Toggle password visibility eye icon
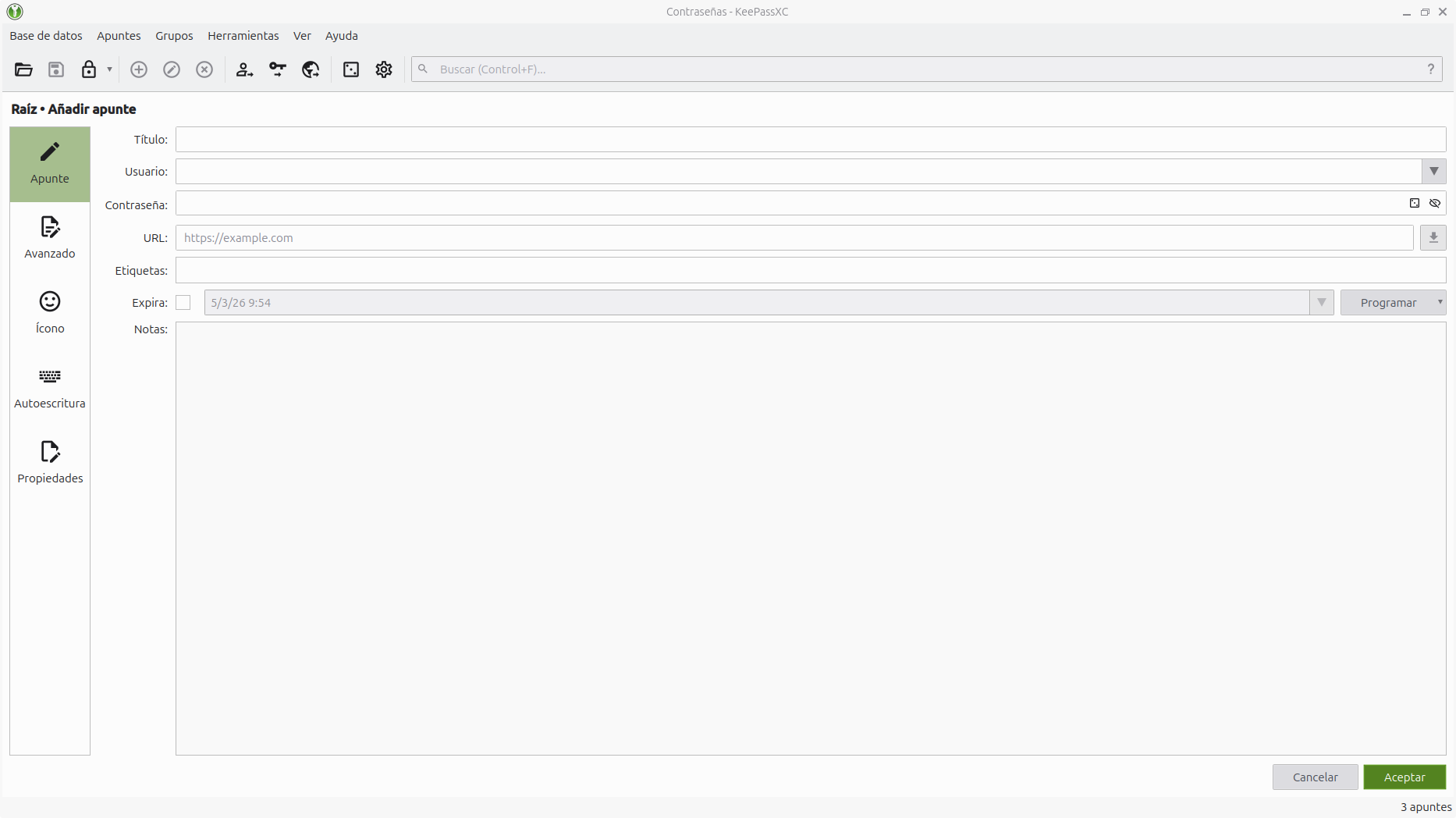The height and width of the screenshot is (818, 1456). click(1435, 203)
